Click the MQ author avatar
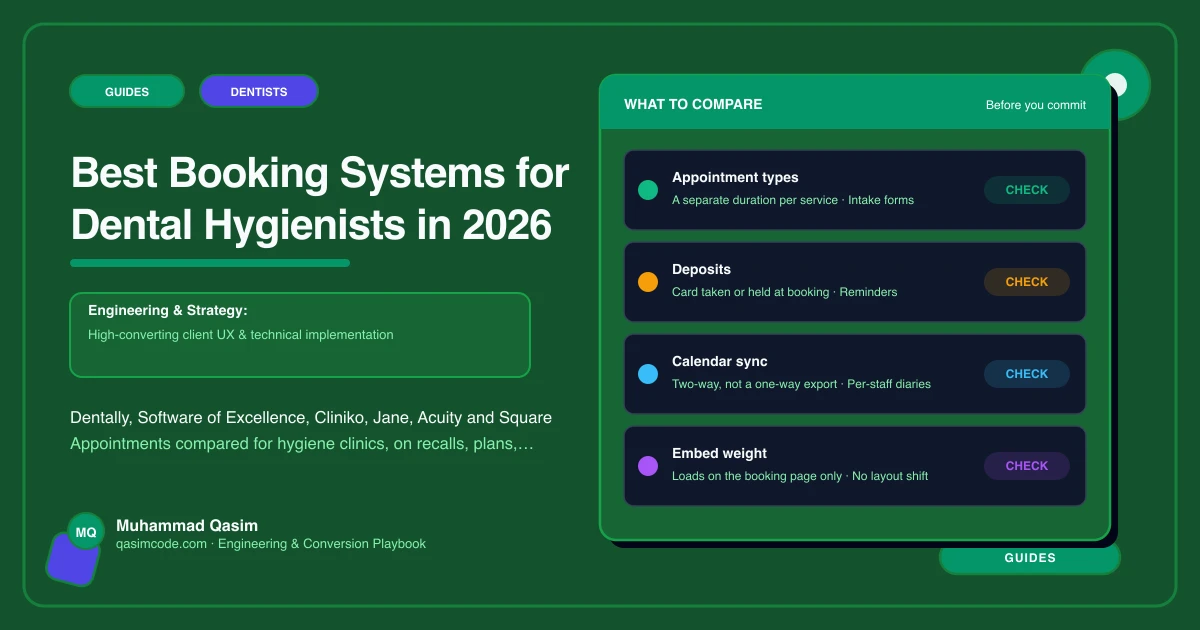The height and width of the screenshot is (630, 1200). click(x=86, y=532)
